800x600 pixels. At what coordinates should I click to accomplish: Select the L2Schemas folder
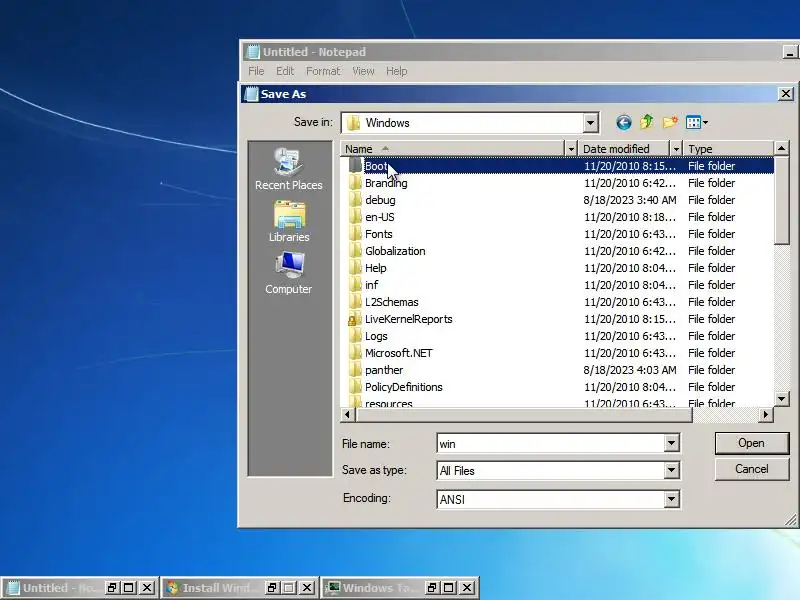click(391, 302)
